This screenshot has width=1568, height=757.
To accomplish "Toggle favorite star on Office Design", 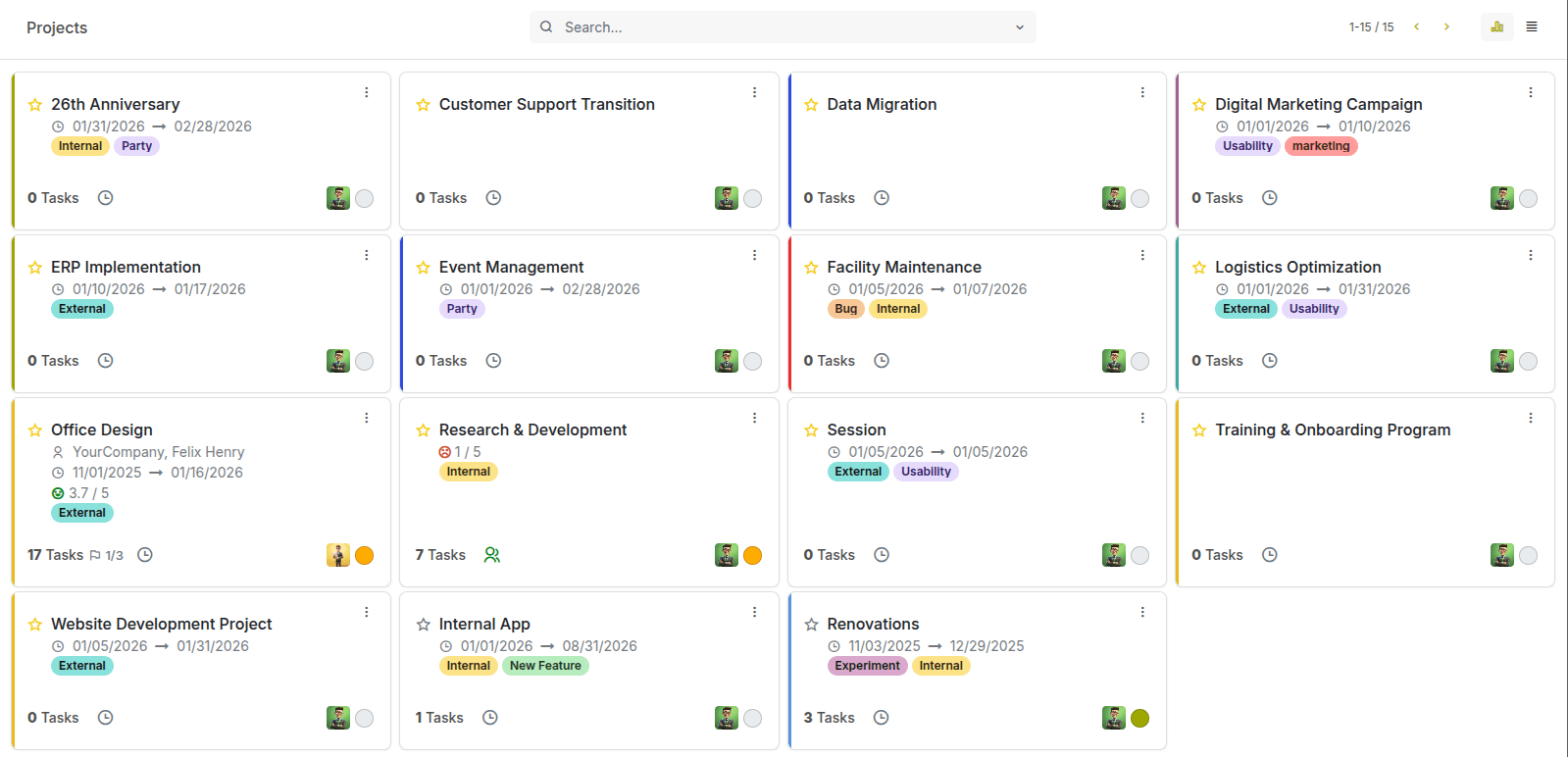I will pos(35,430).
